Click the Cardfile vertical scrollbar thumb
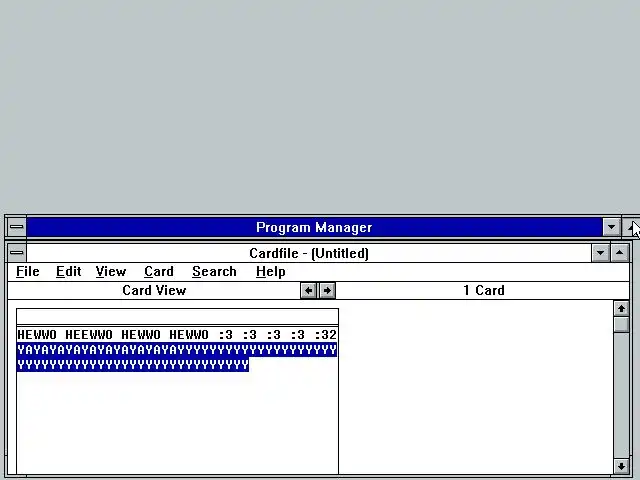The height and width of the screenshot is (480, 640). (x=621, y=324)
